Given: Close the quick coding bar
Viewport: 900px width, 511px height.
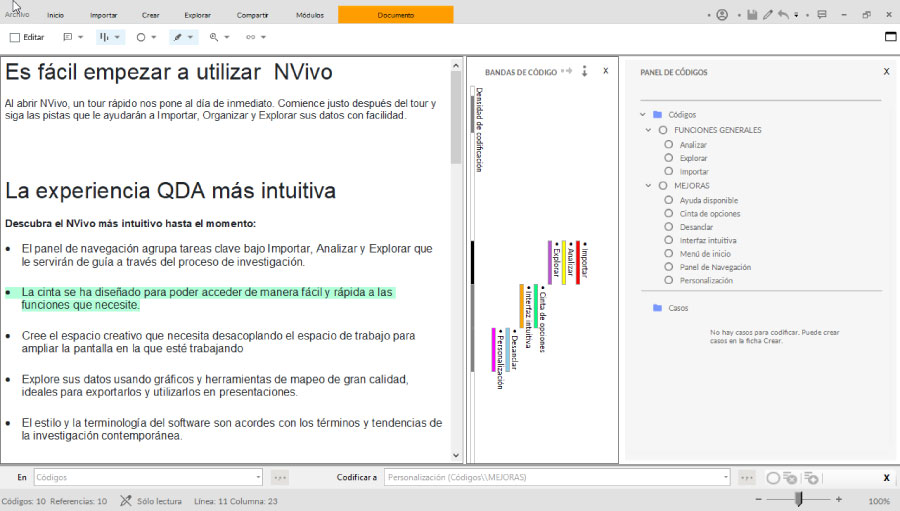Looking at the screenshot, I should (x=886, y=478).
